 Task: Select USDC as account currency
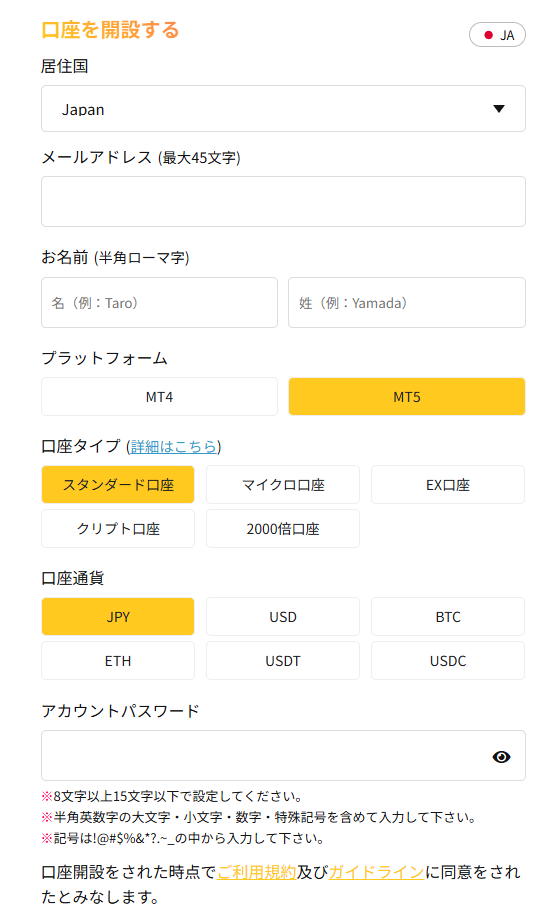(x=448, y=661)
